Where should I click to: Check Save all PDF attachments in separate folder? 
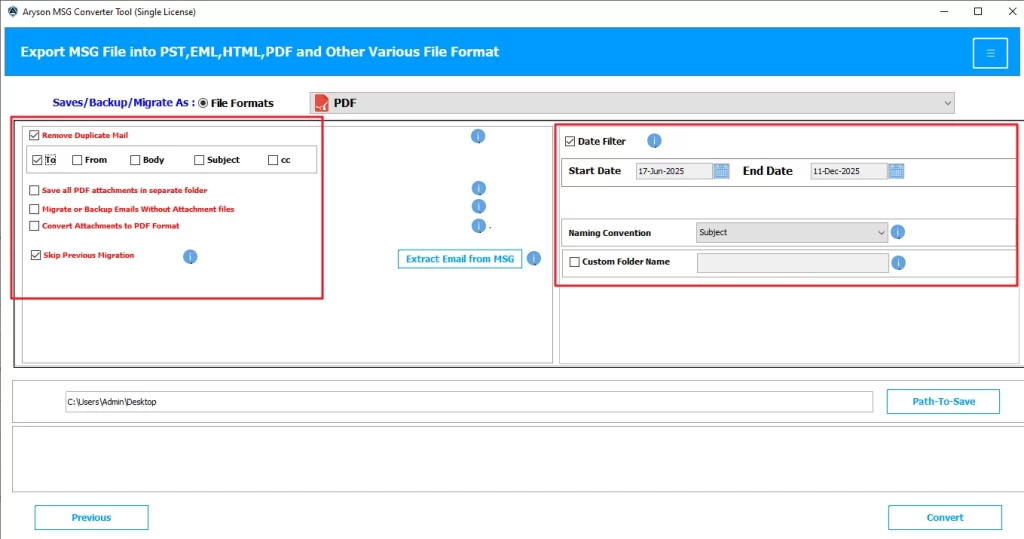pos(34,190)
